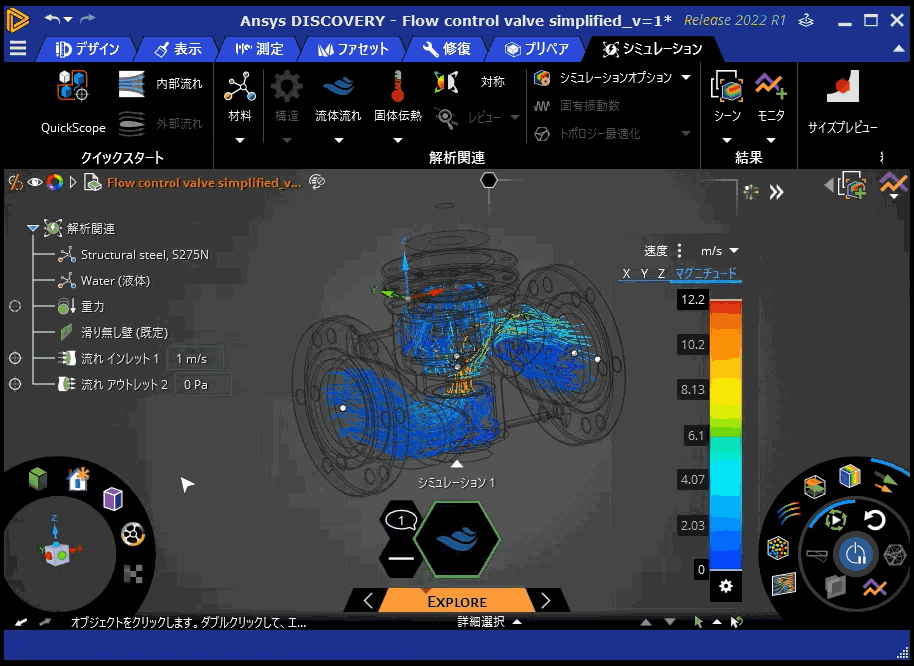Click the green cube icon in left wheel

(38, 479)
